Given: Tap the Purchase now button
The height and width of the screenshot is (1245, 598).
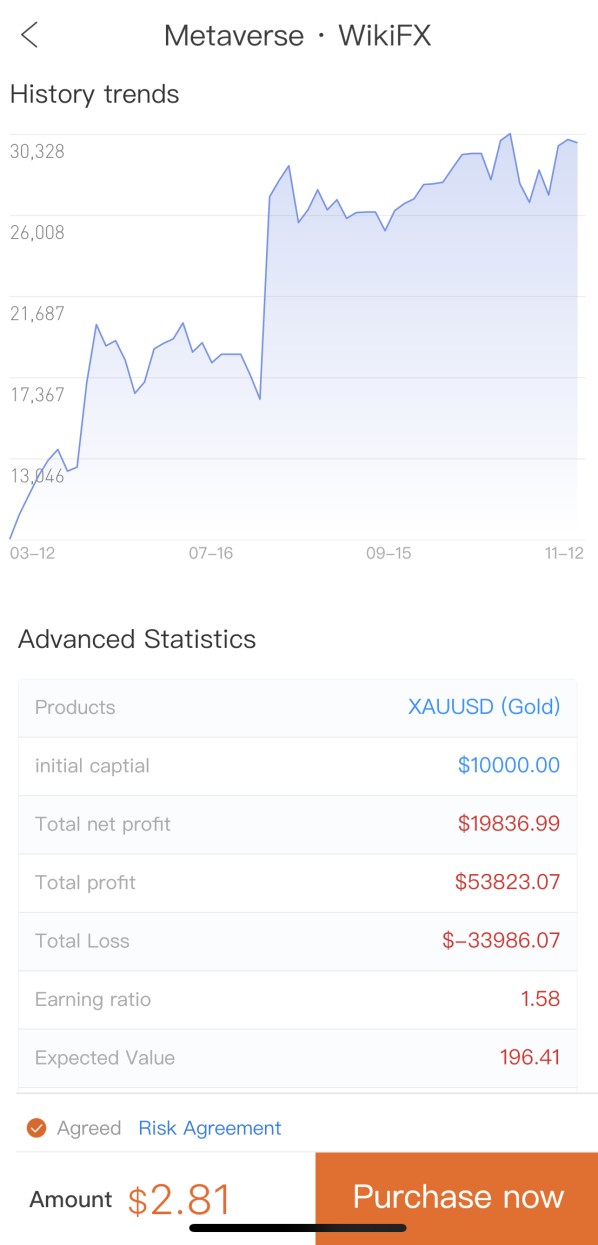Looking at the screenshot, I should click(x=457, y=1198).
